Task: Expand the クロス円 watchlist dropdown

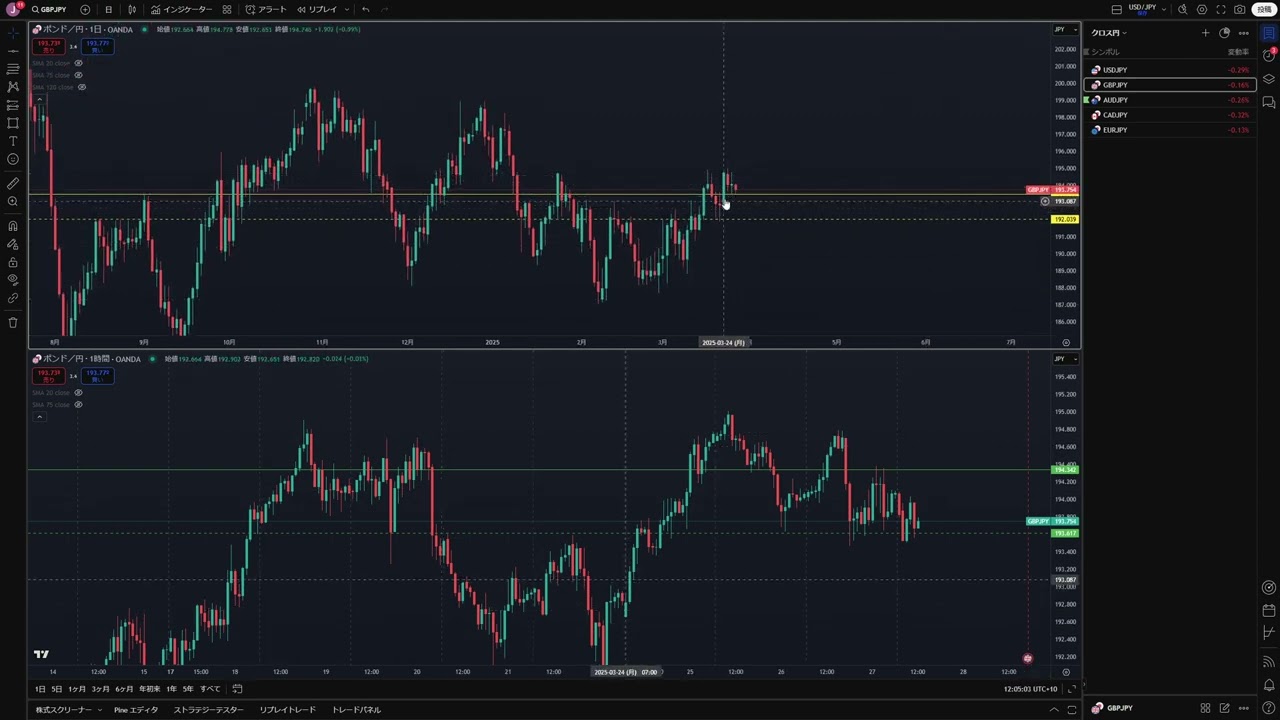Action: pos(1109,33)
